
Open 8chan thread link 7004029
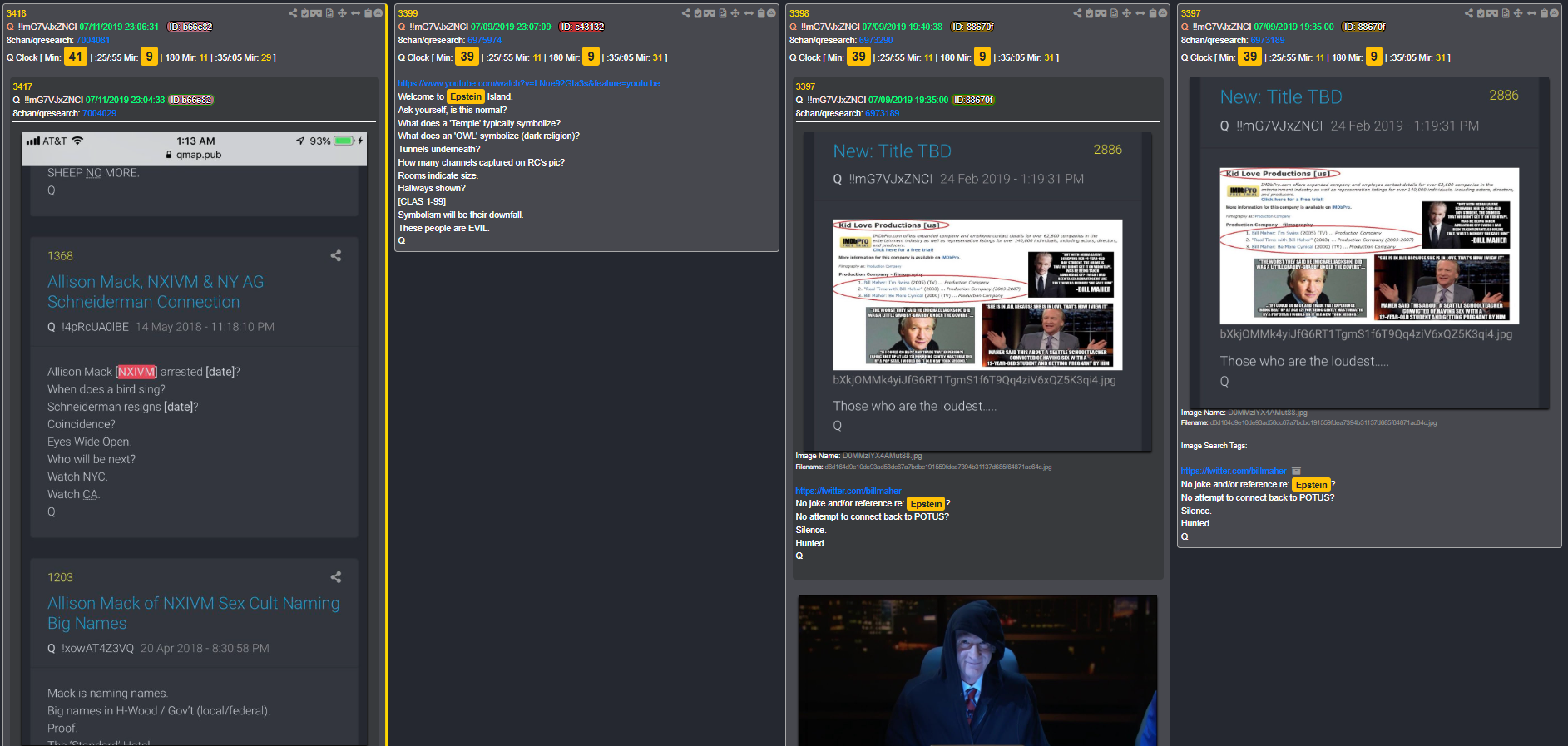click(x=99, y=113)
